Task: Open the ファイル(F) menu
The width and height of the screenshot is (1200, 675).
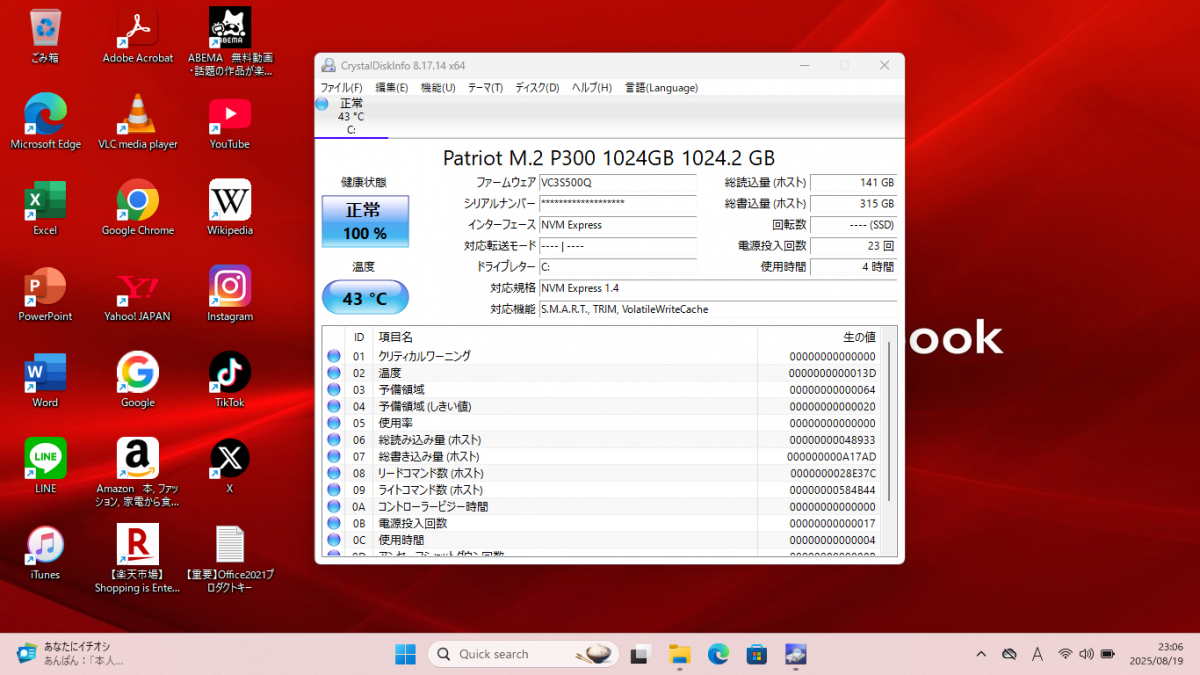Action: pyautogui.click(x=341, y=88)
